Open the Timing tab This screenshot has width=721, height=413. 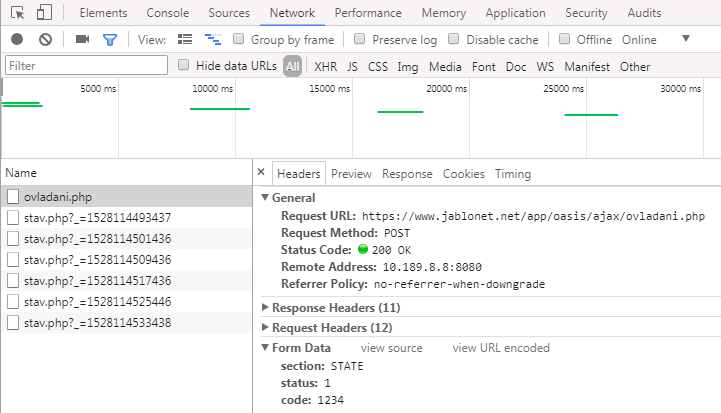[x=512, y=173]
